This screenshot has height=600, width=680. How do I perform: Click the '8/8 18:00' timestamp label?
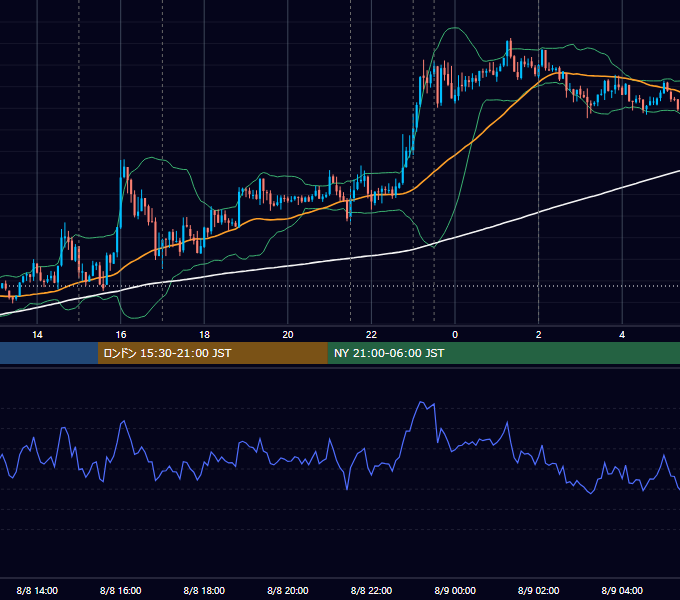pyautogui.click(x=204, y=590)
